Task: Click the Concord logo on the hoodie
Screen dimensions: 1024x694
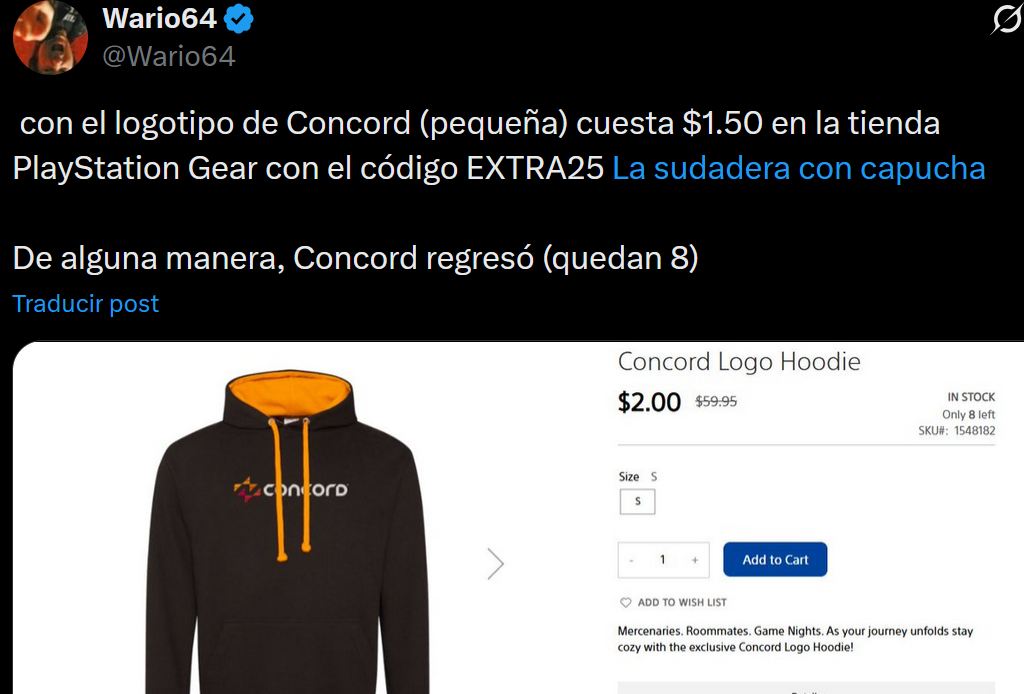Action: coord(291,489)
